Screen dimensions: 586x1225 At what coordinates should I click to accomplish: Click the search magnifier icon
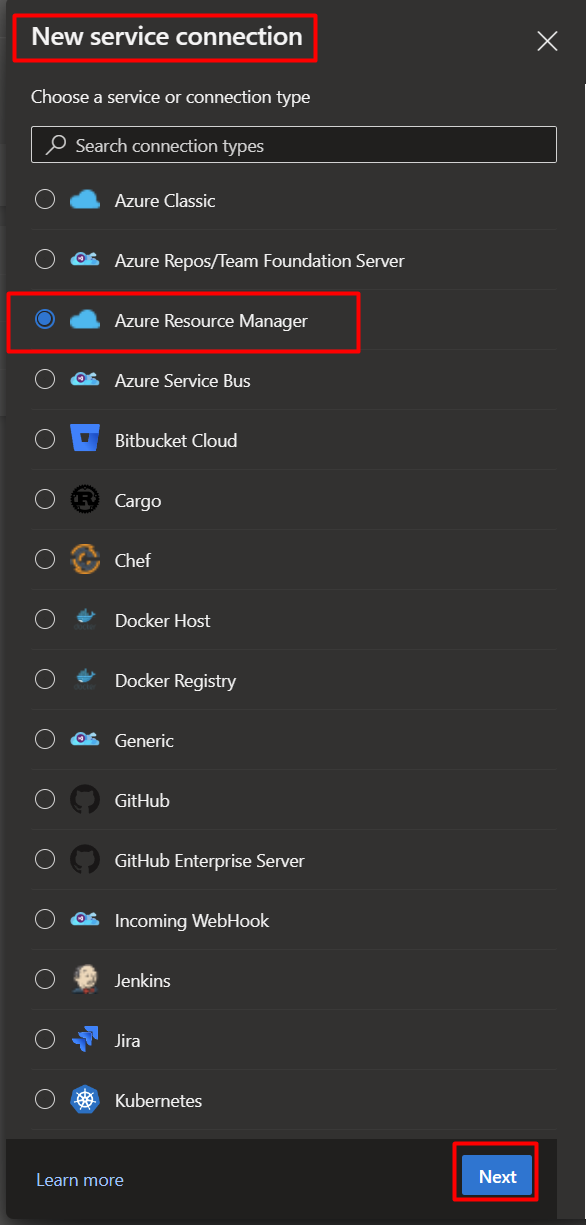coord(57,145)
